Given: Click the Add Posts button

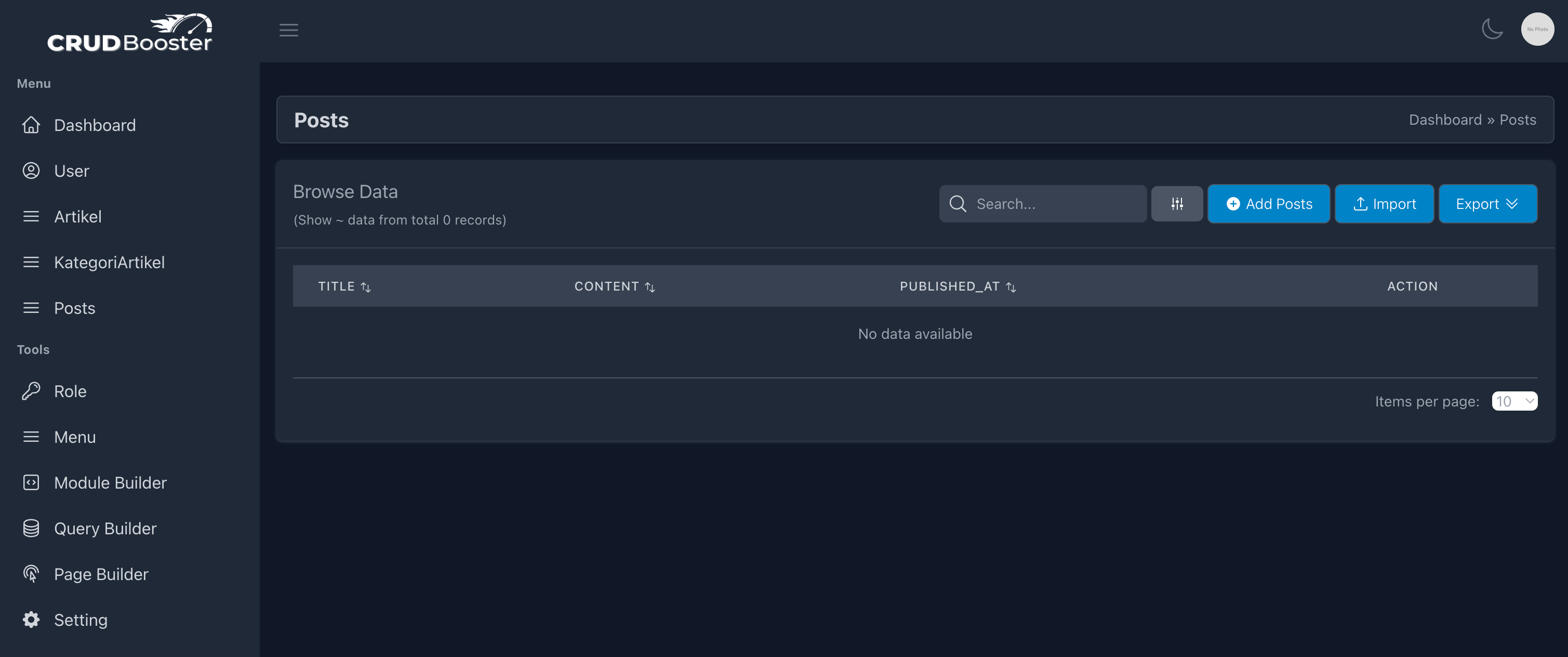Looking at the screenshot, I should pyautogui.click(x=1269, y=204).
